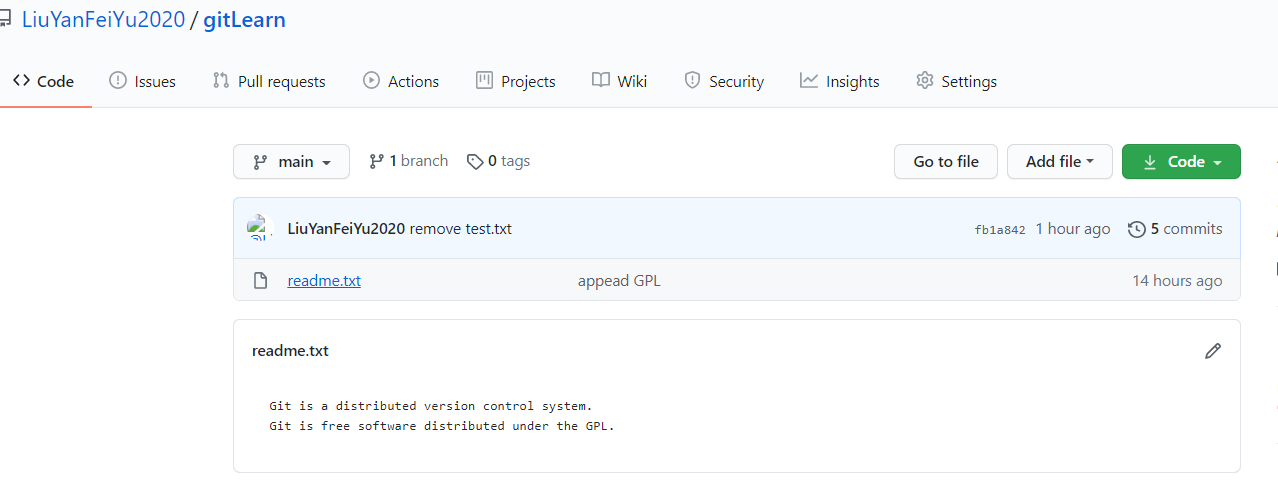Click the pencil edit icon for readme.txt
The image size is (1278, 487).
tap(1213, 351)
